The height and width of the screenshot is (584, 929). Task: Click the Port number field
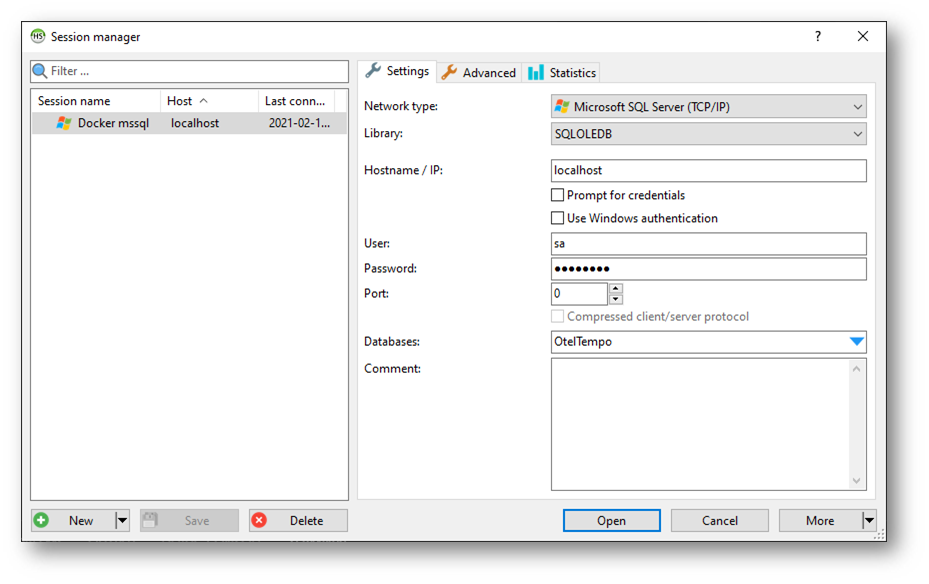click(579, 294)
